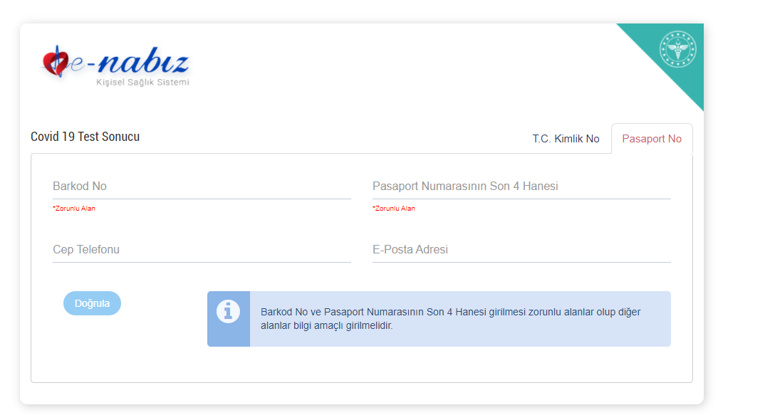770x420 pixels.
Task: Click the E-Posta Adresi placeholder text
Action: [x=410, y=250]
